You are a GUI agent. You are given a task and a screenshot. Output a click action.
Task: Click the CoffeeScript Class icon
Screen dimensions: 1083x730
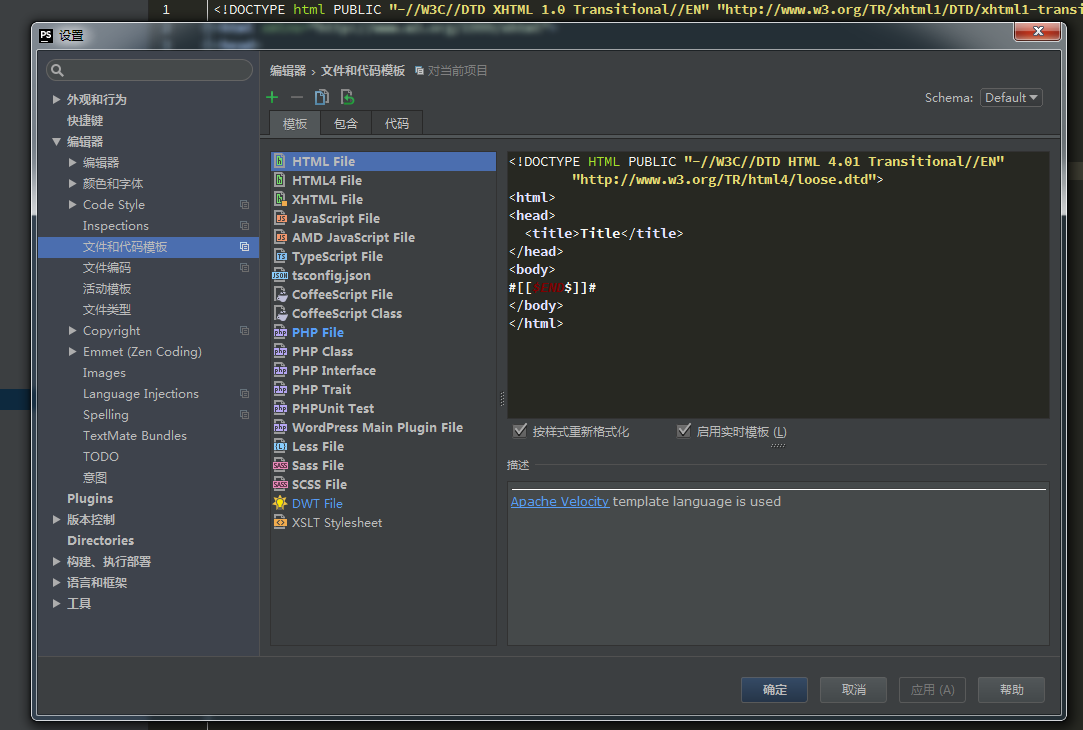[x=280, y=313]
